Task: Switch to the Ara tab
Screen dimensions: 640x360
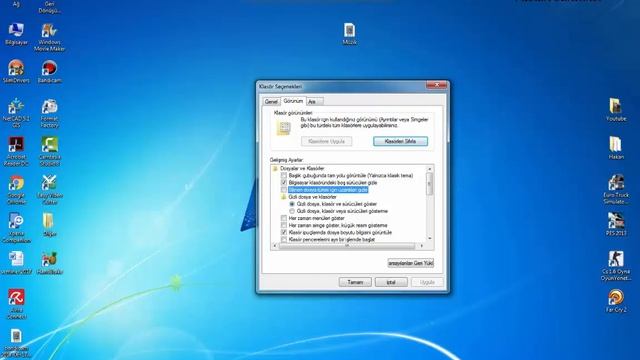Action: point(315,102)
